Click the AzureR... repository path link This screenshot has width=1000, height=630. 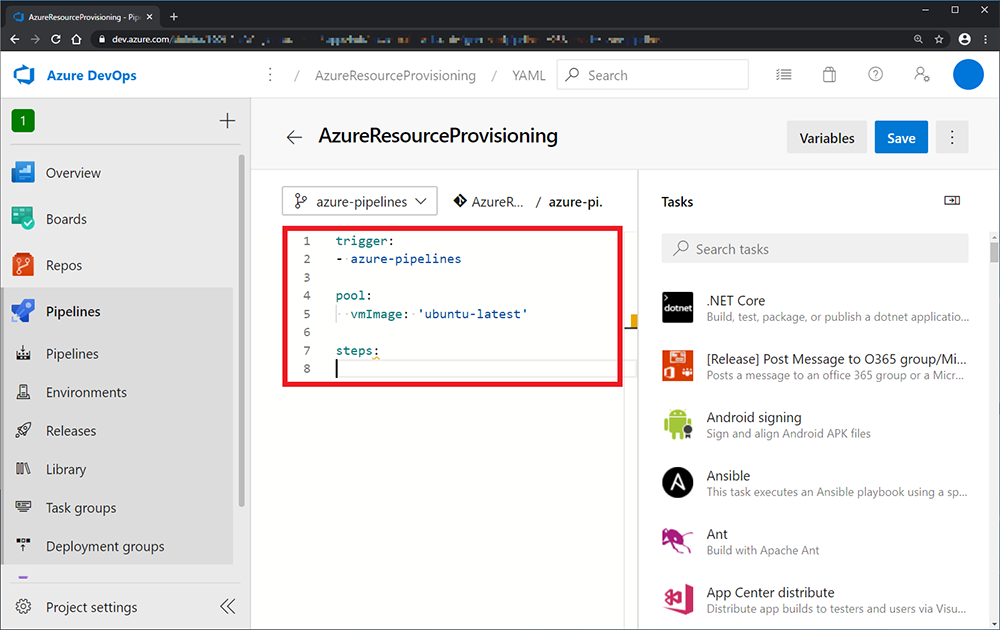489,201
